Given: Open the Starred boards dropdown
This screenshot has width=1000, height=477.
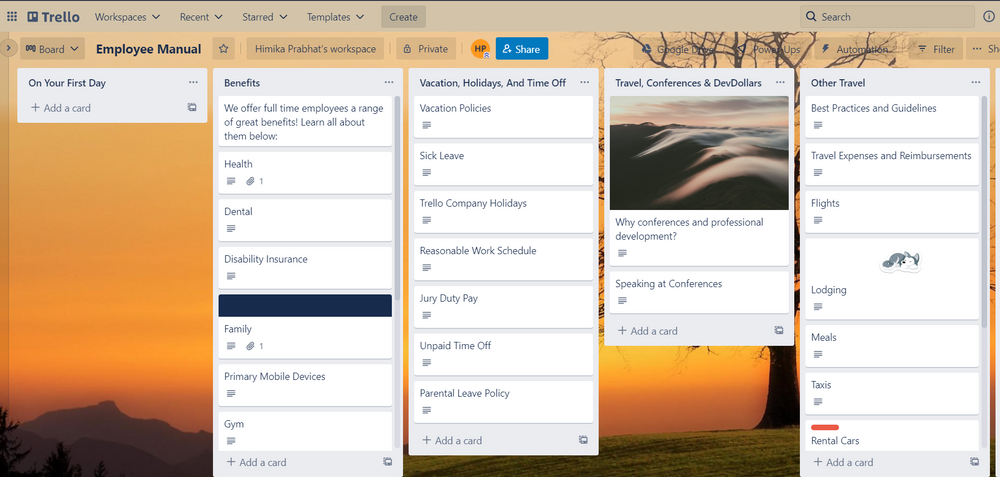Looking at the screenshot, I should (x=264, y=17).
